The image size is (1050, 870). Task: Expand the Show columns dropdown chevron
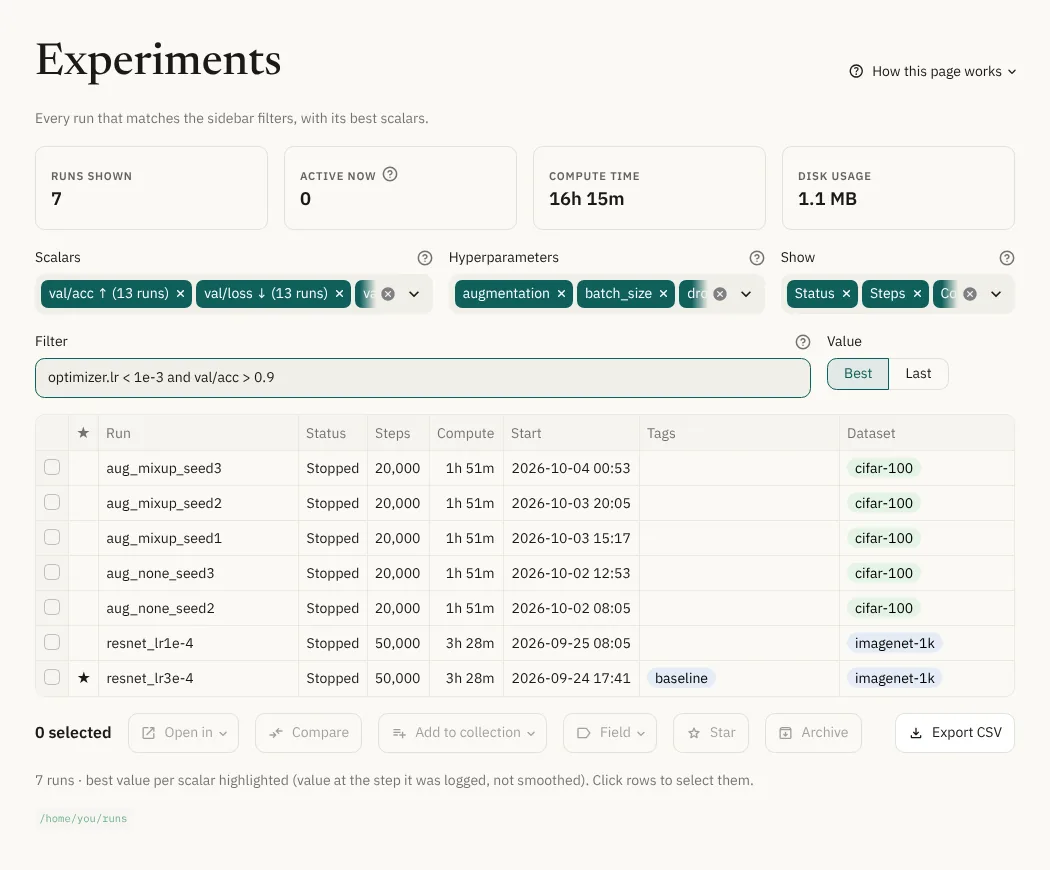(996, 294)
